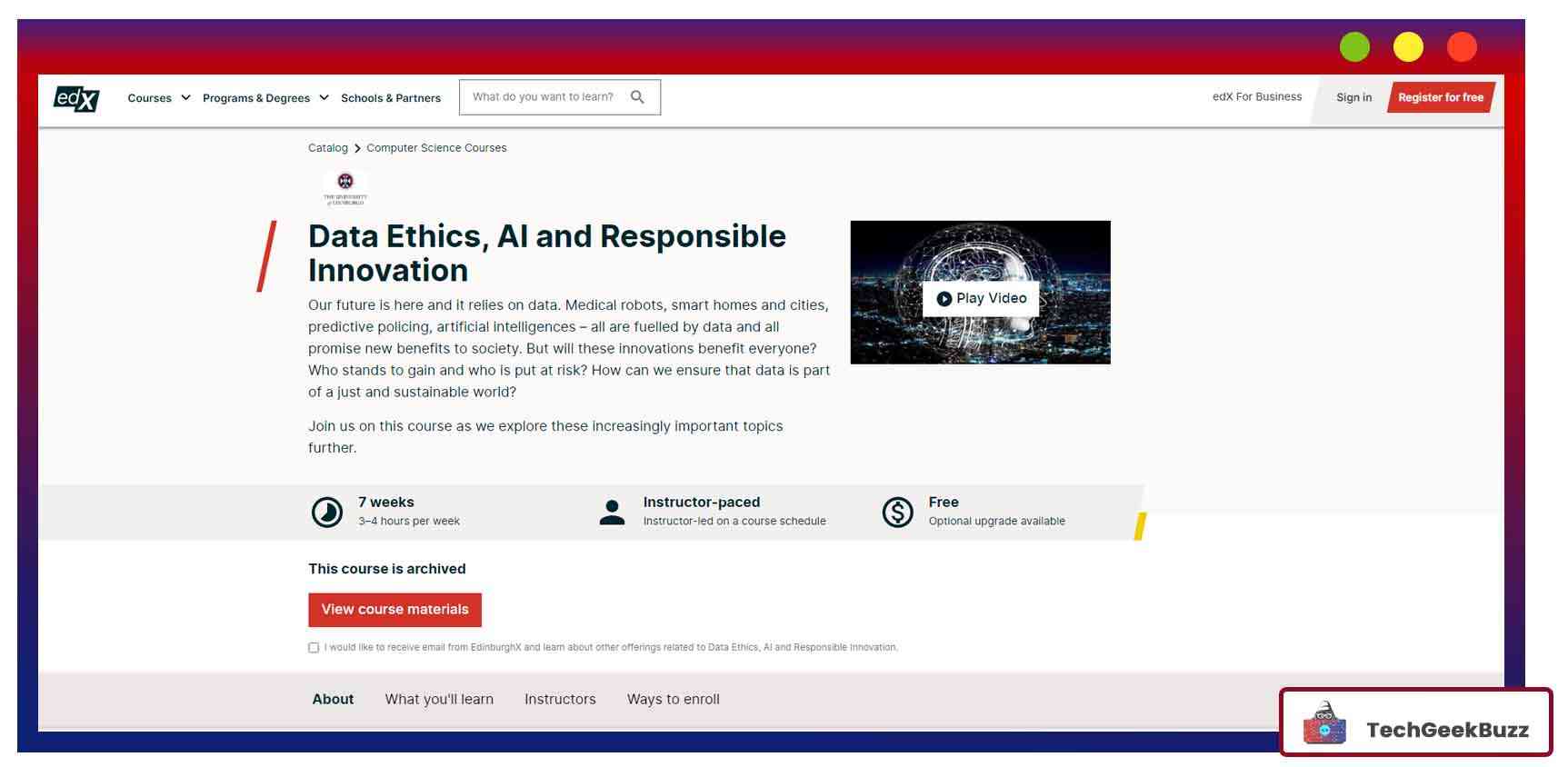This screenshot has height=767, width=1568.
Task: Click the clock icon beside 7 weeks
Action: [327, 513]
